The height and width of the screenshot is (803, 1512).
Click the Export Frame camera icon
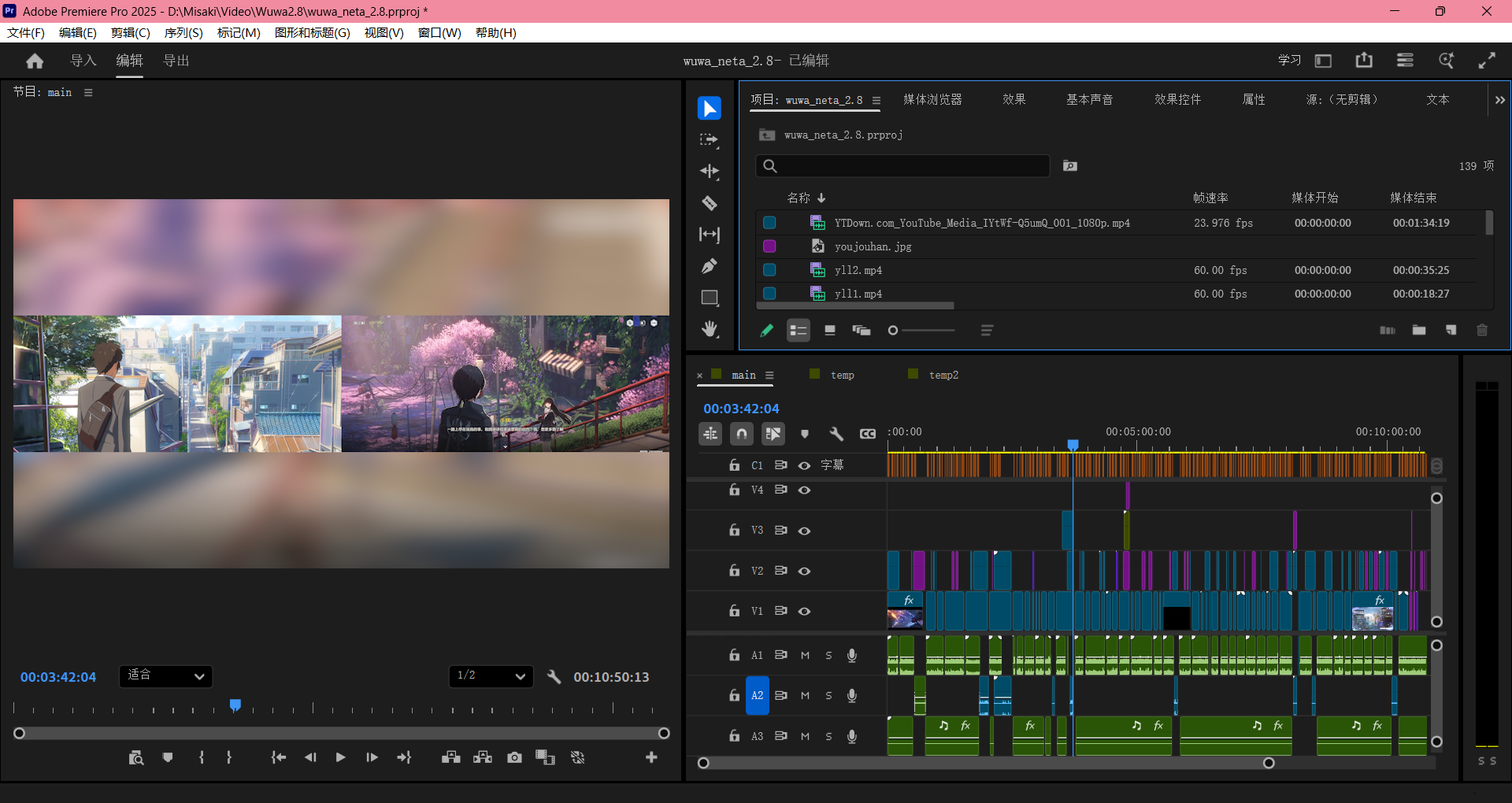point(514,757)
